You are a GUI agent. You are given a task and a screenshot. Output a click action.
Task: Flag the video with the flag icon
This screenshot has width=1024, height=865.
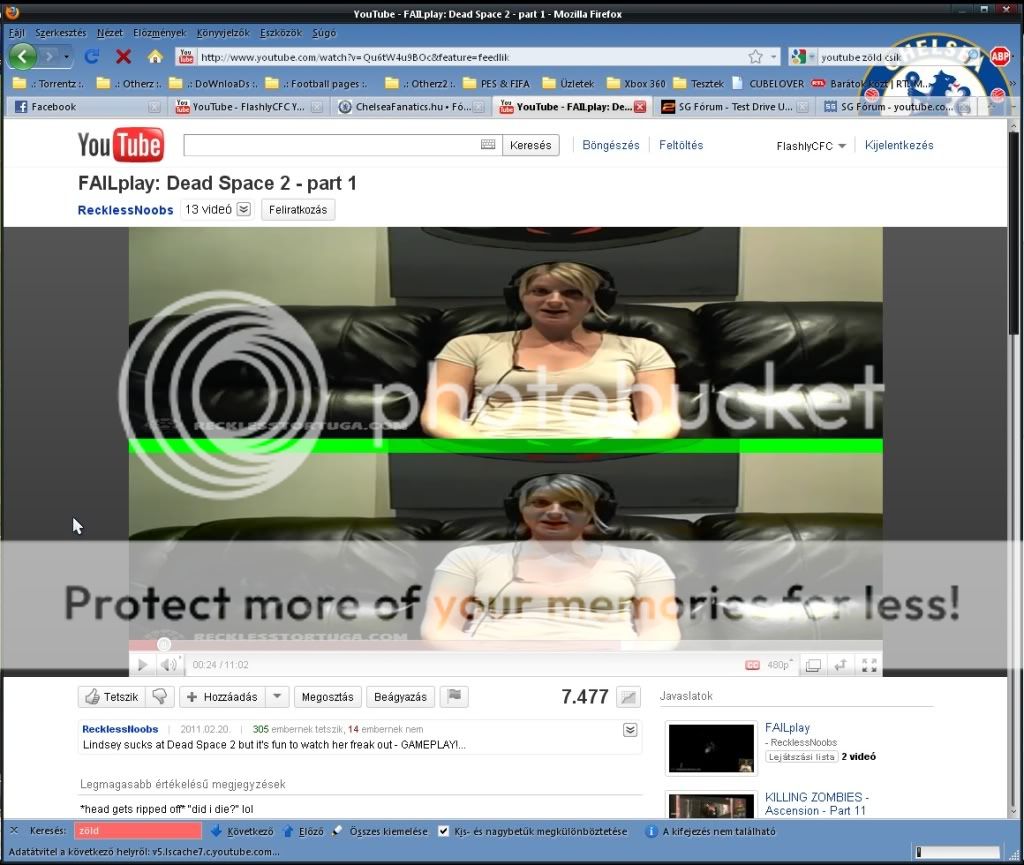[453, 697]
